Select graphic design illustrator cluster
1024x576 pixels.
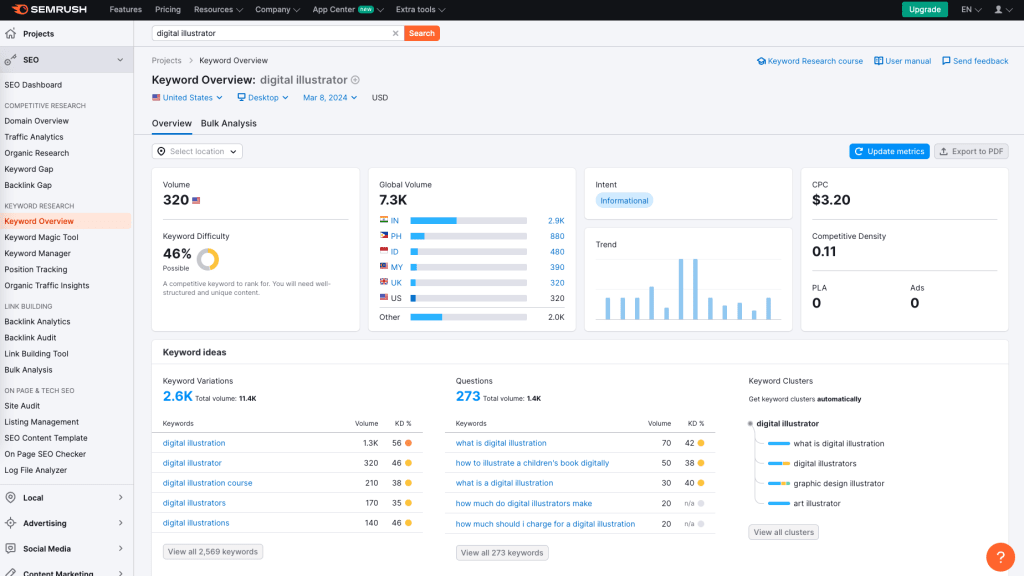pyautogui.click(x=839, y=483)
